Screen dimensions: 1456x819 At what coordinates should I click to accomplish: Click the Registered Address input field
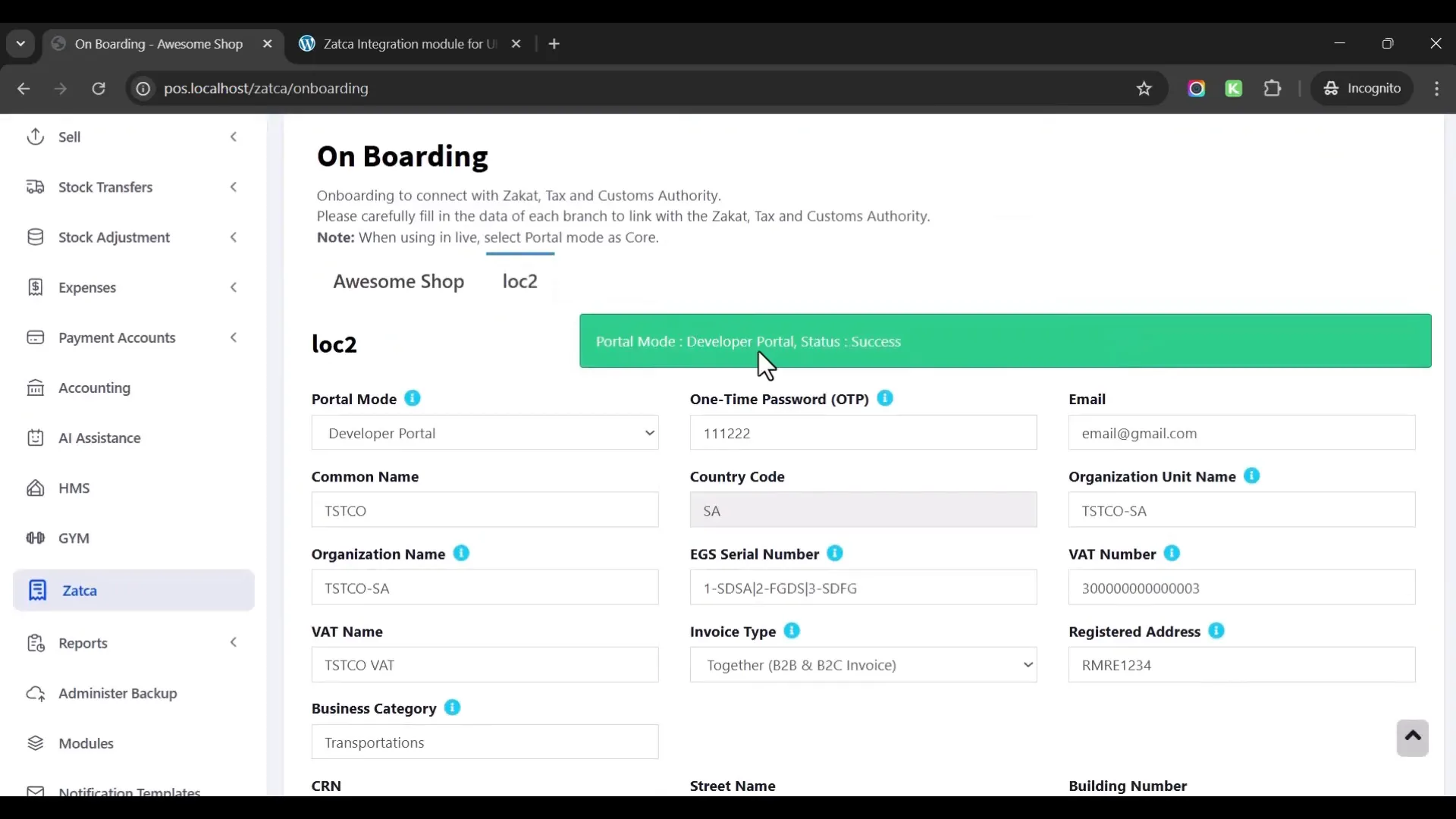click(1241, 665)
